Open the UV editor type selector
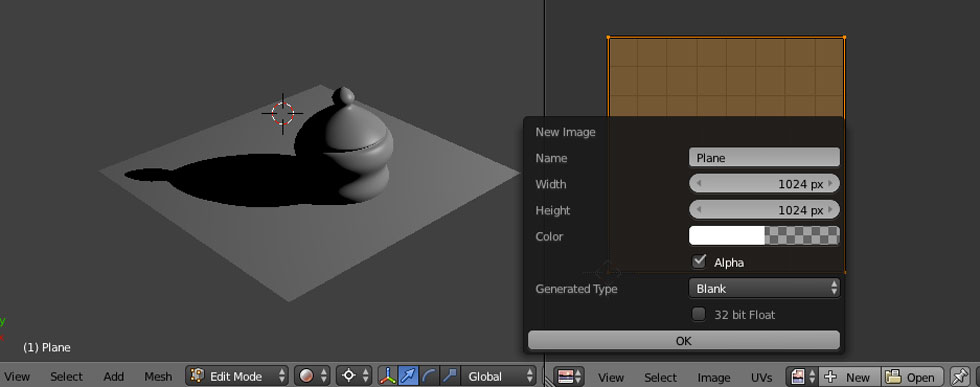 569,376
